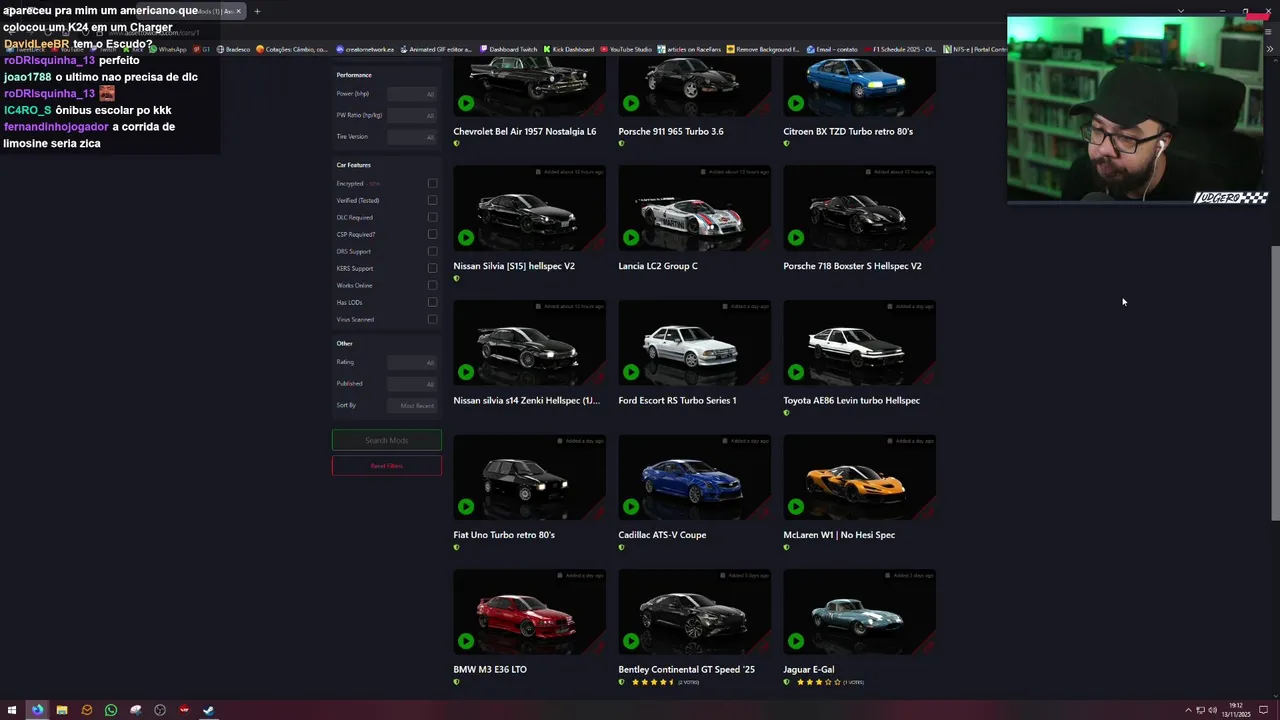Click green play icon on Chevrolet Bel Air card
1280x720 pixels.
(x=466, y=103)
